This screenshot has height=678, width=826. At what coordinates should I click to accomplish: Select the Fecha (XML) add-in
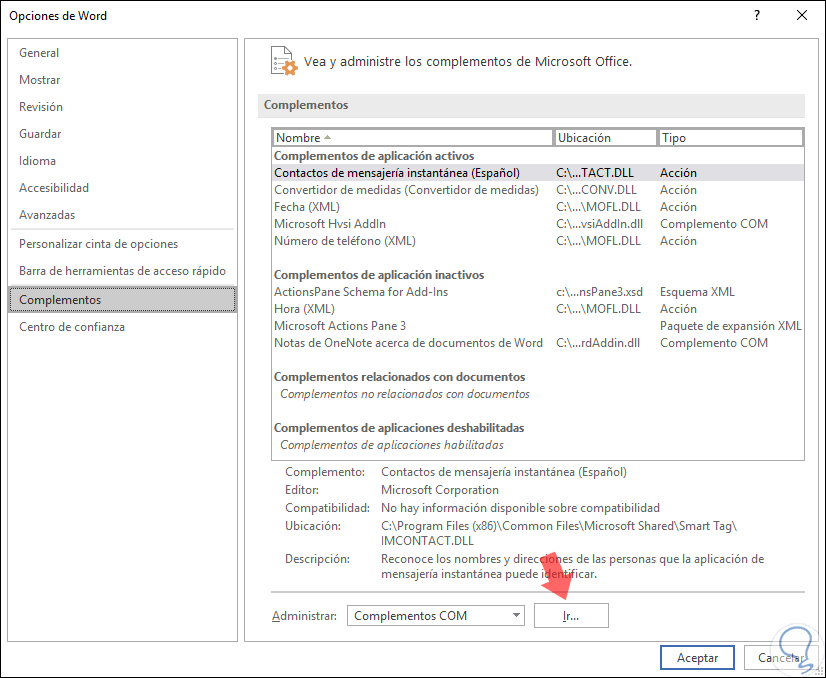coord(538,207)
